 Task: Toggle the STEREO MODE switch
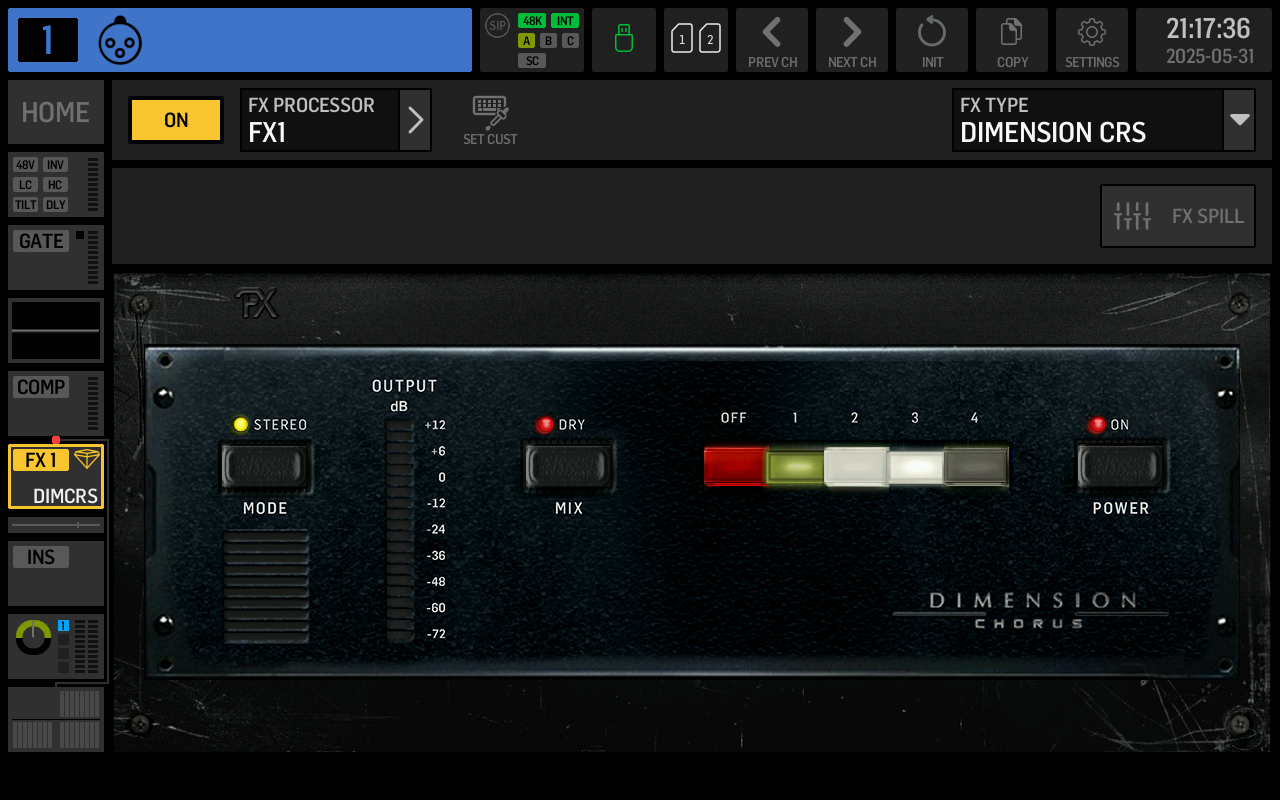click(x=265, y=466)
